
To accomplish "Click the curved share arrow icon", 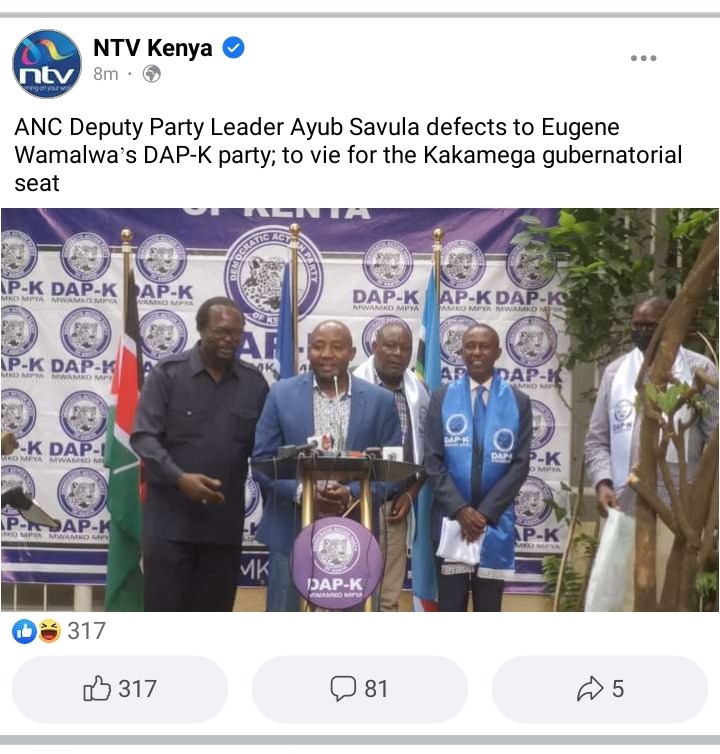I will [590, 688].
